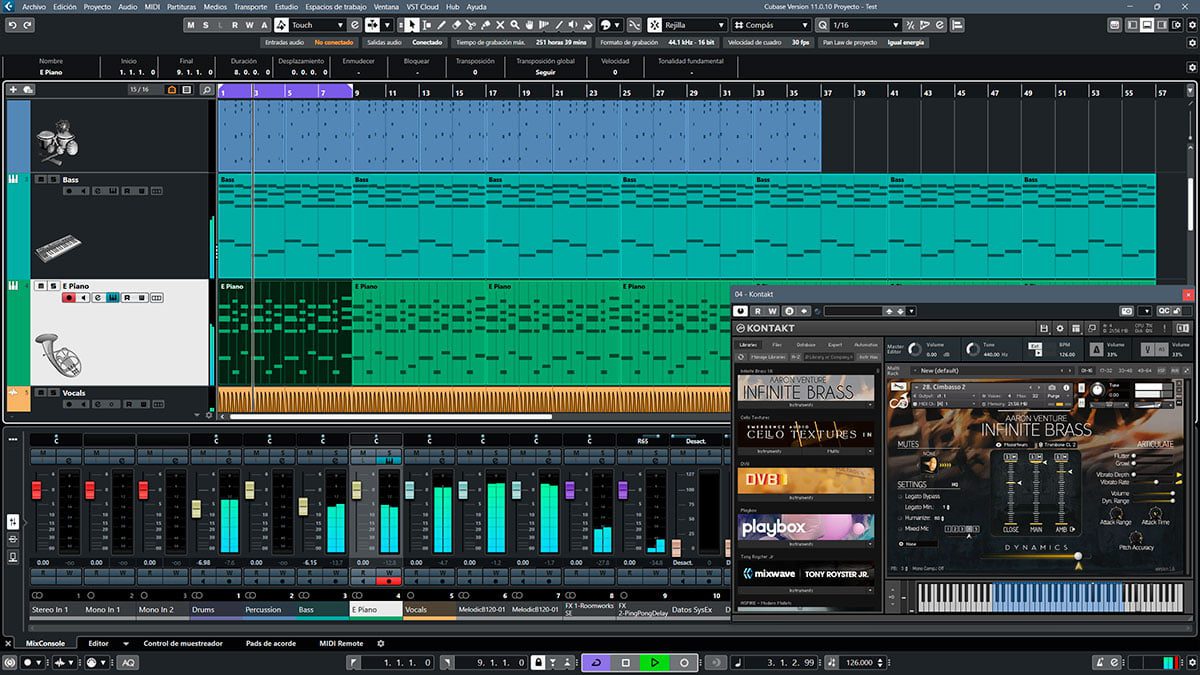1200x675 pixels.
Task: Click the tempo 126.000 field
Action: [x=859, y=662]
